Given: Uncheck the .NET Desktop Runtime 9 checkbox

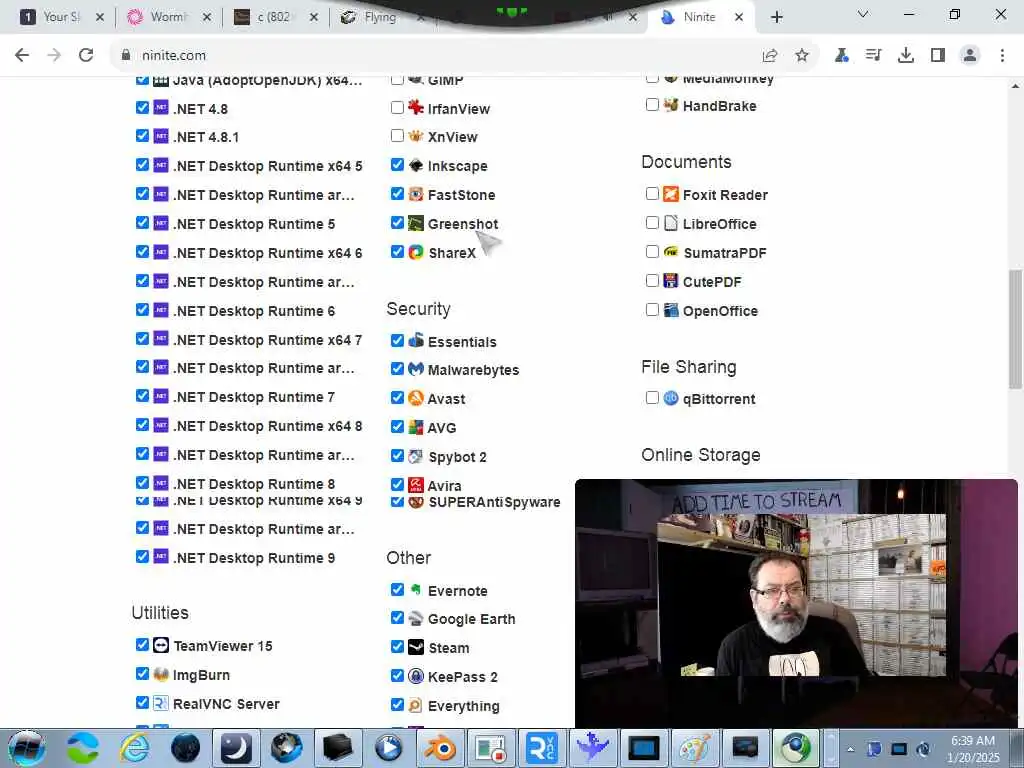Looking at the screenshot, I should pyautogui.click(x=142, y=556).
